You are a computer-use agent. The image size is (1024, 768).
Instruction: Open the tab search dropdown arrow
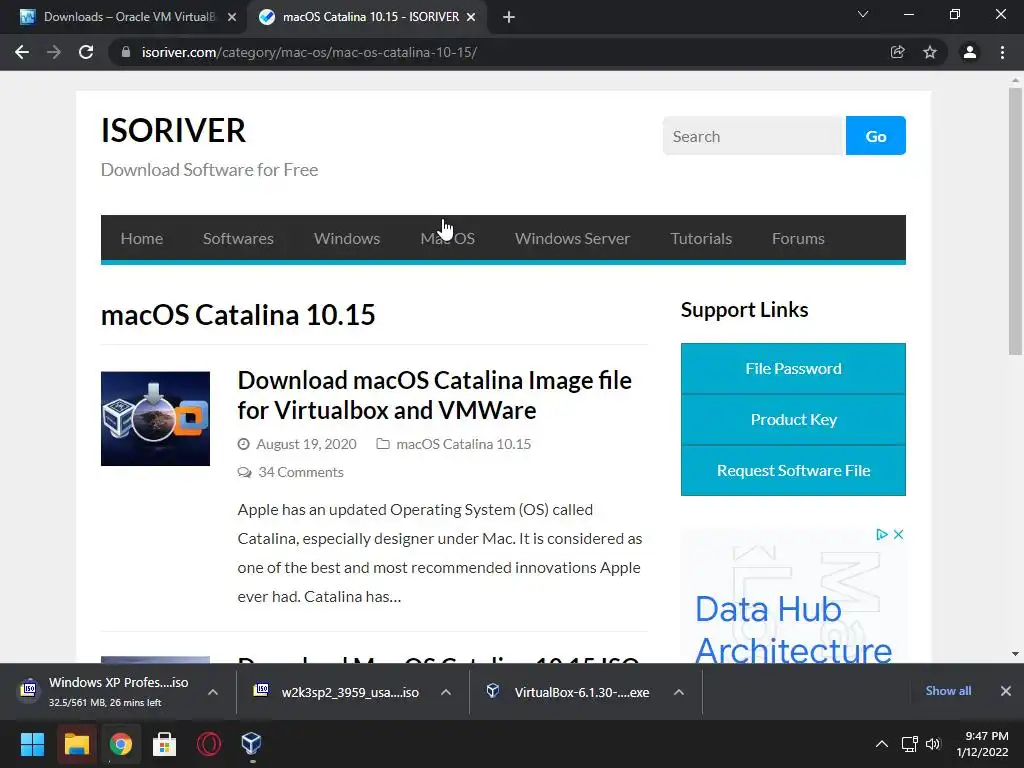tap(863, 14)
